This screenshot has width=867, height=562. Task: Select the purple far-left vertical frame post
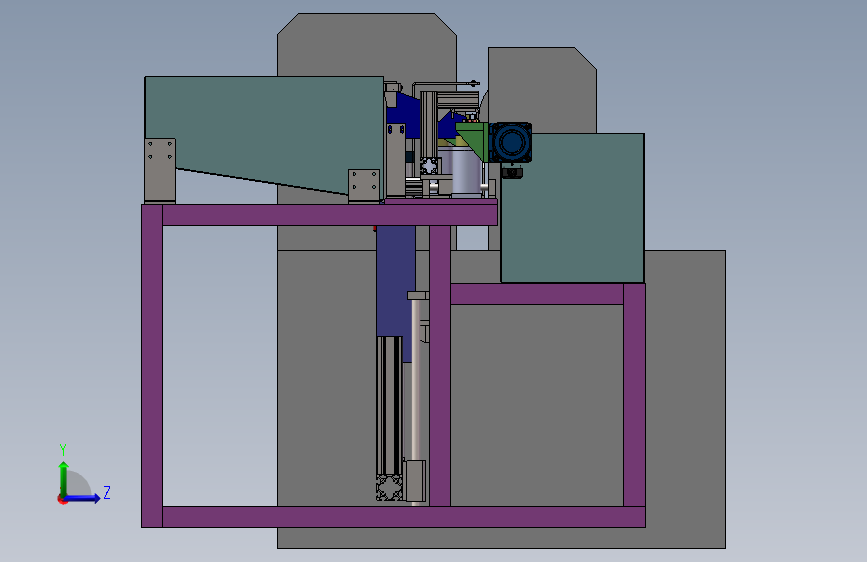coord(152,365)
